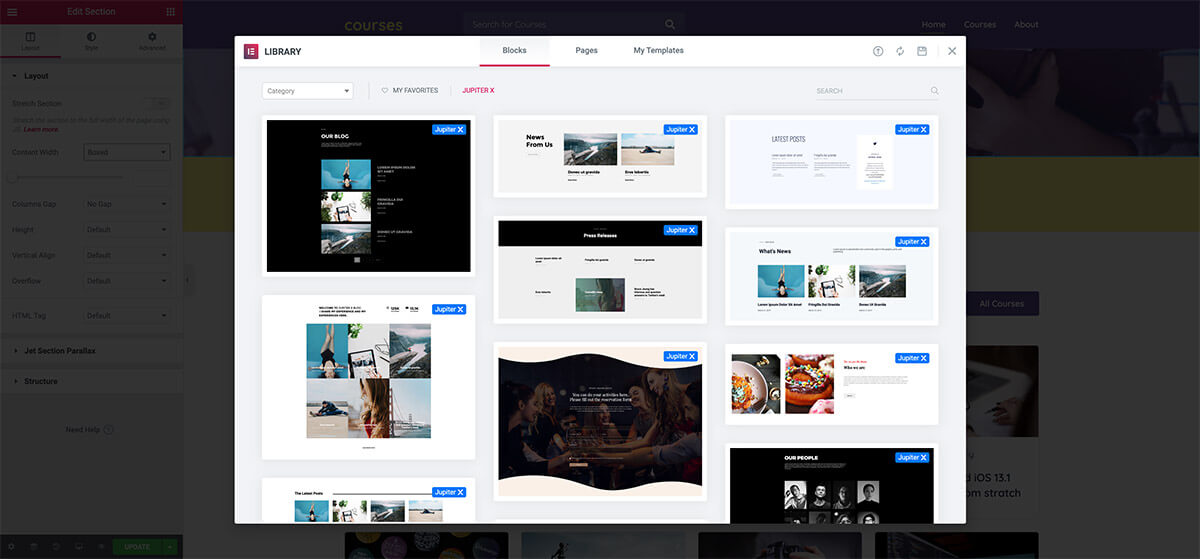
Task: Click the Home link in the site navigation
Action: pos(933,25)
